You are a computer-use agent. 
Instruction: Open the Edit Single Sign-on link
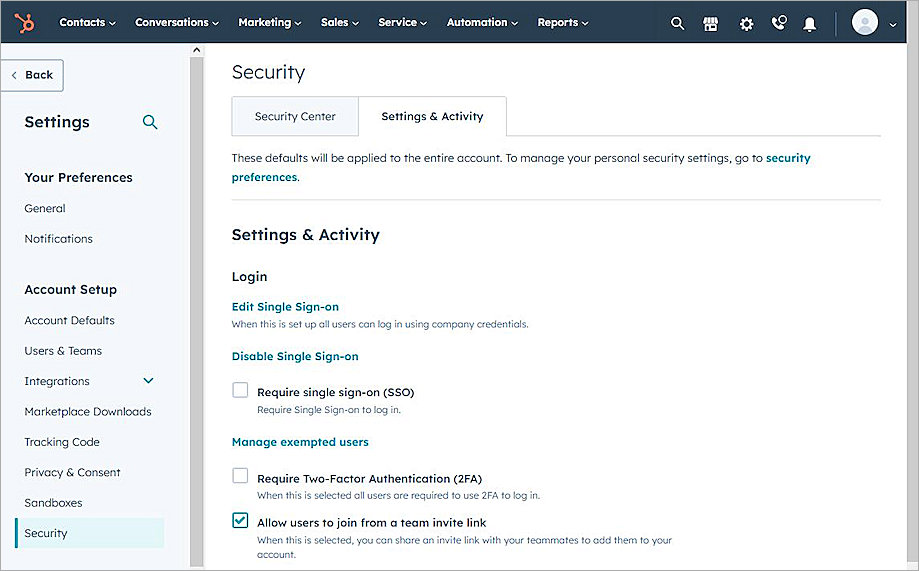point(285,306)
